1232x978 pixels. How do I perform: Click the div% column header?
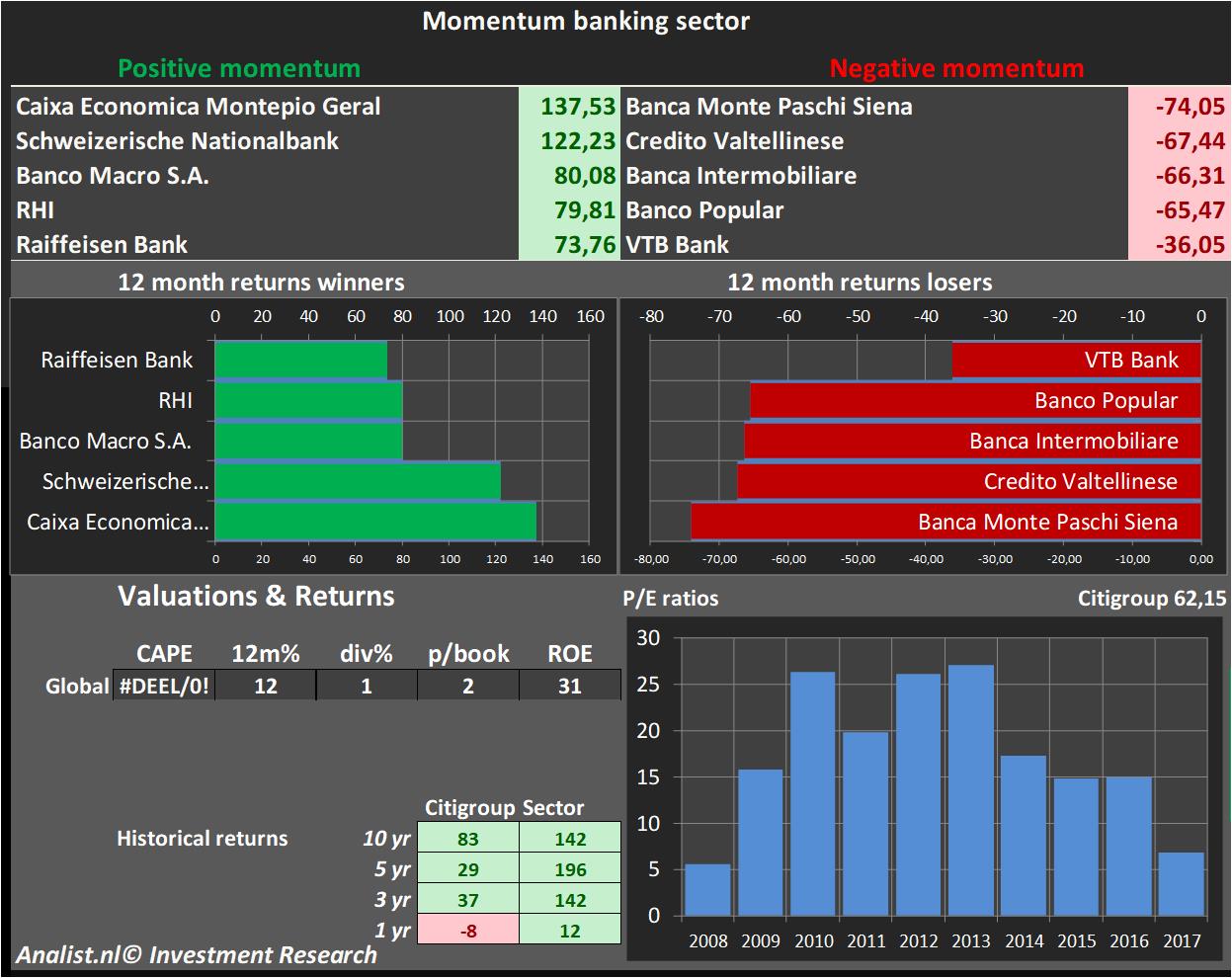[367, 654]
